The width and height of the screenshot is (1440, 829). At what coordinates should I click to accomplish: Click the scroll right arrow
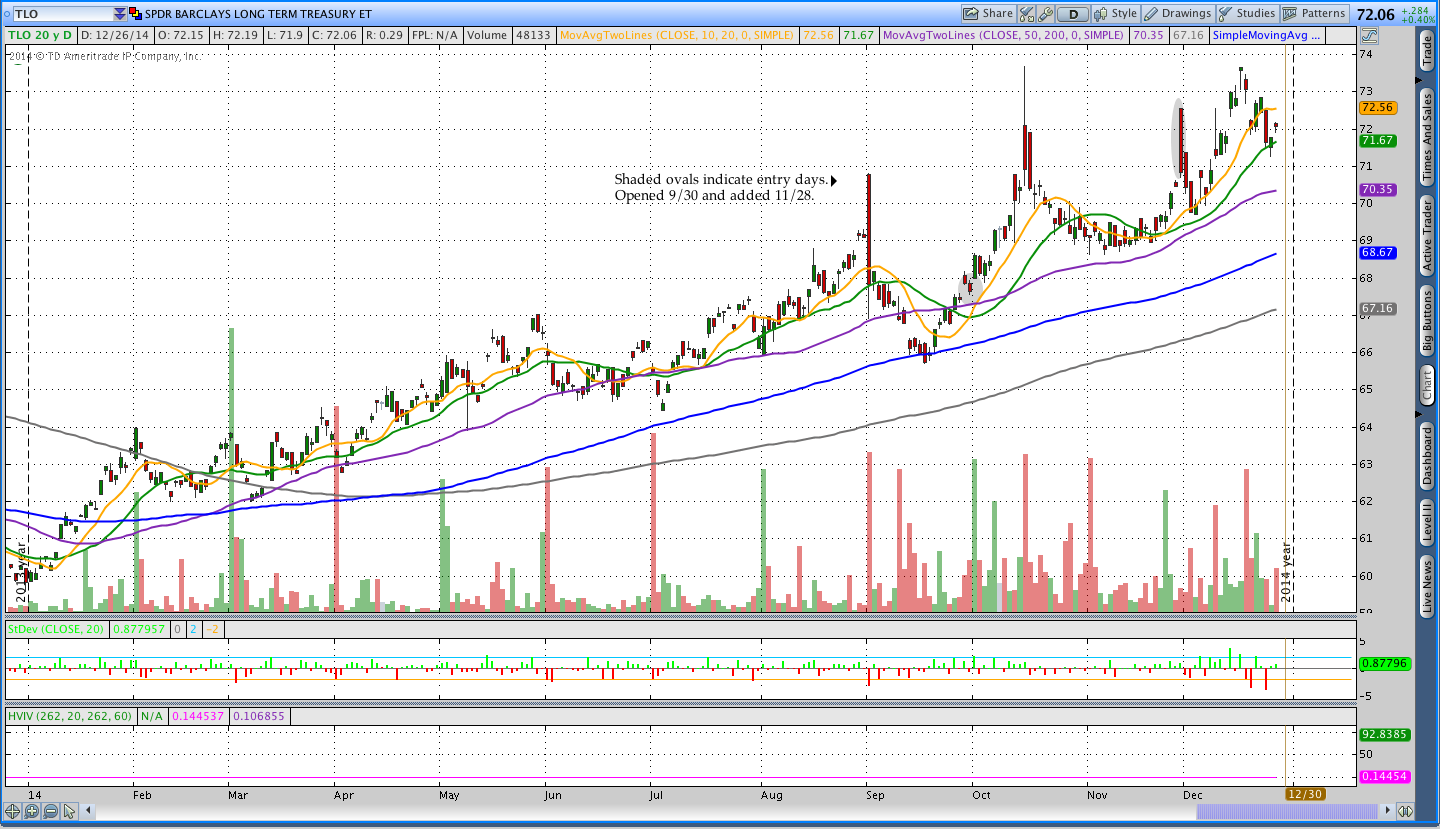pyautogui.click(x=1389, y=811)
